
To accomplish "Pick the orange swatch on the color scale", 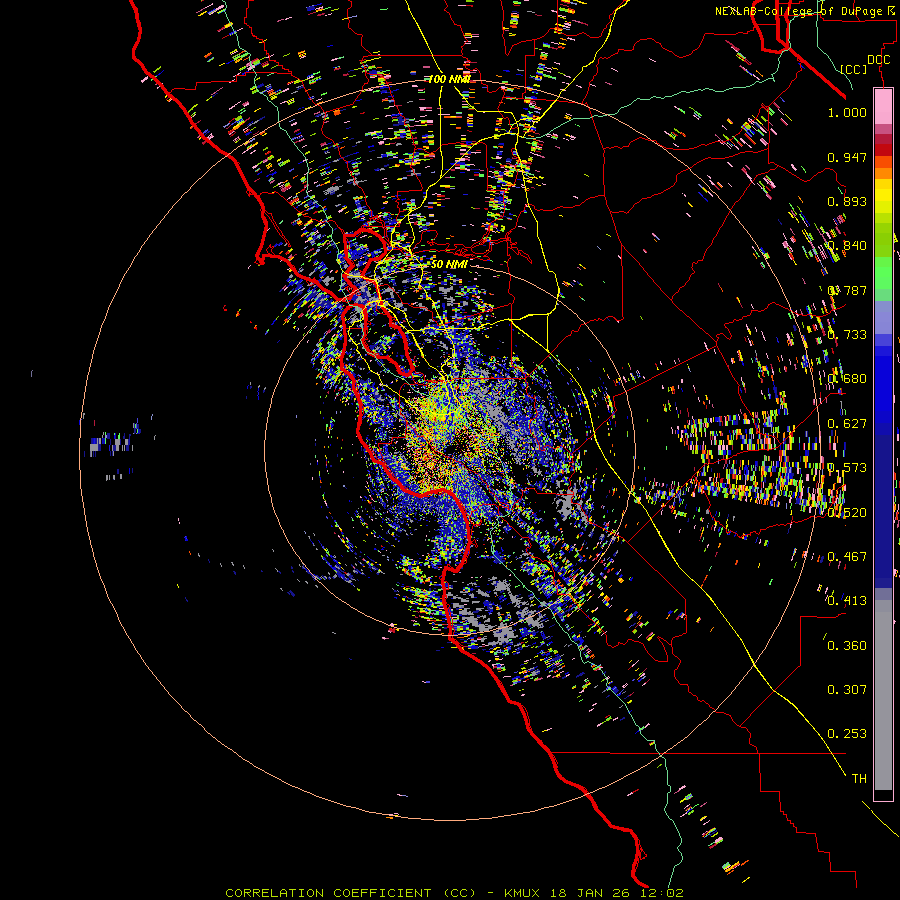I will click(883, 173).
